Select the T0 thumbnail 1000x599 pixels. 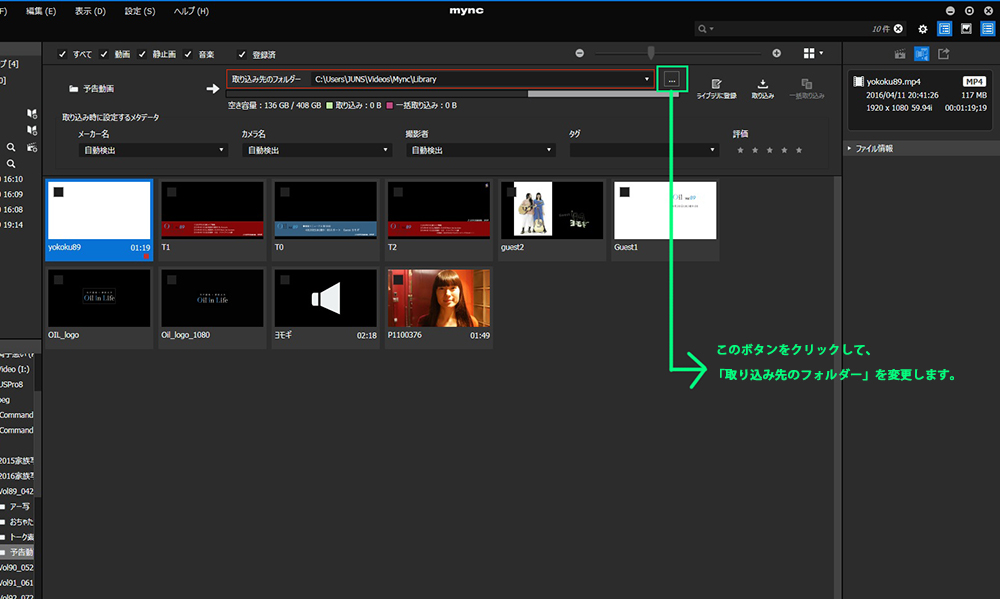pyautogui.click(x=325, y=218)
